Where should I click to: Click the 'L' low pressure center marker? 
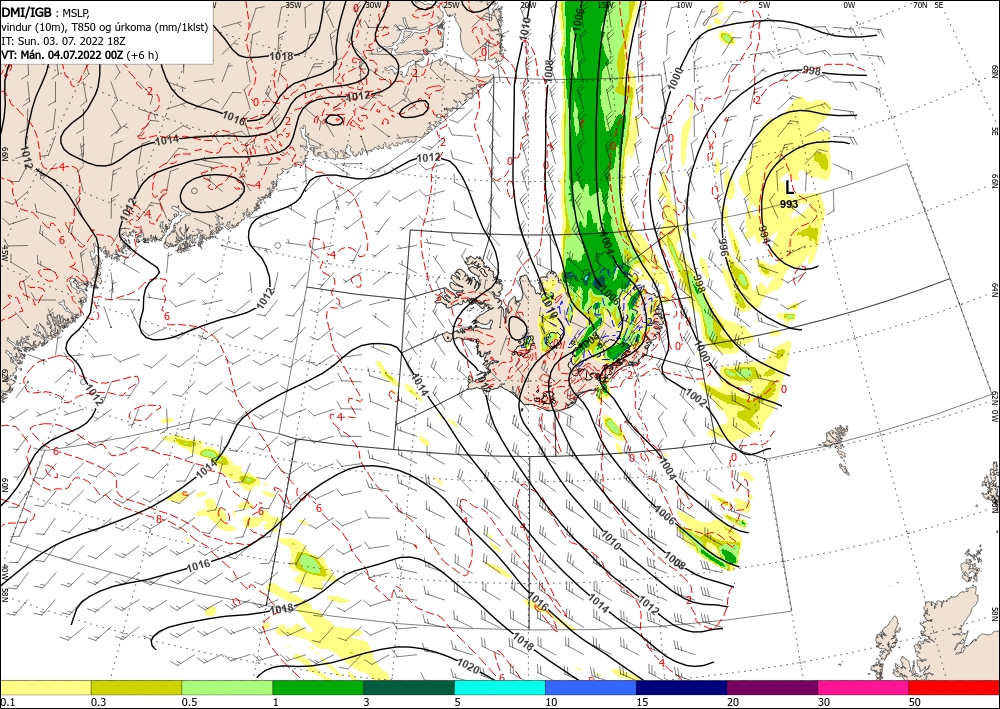(790, 187)
